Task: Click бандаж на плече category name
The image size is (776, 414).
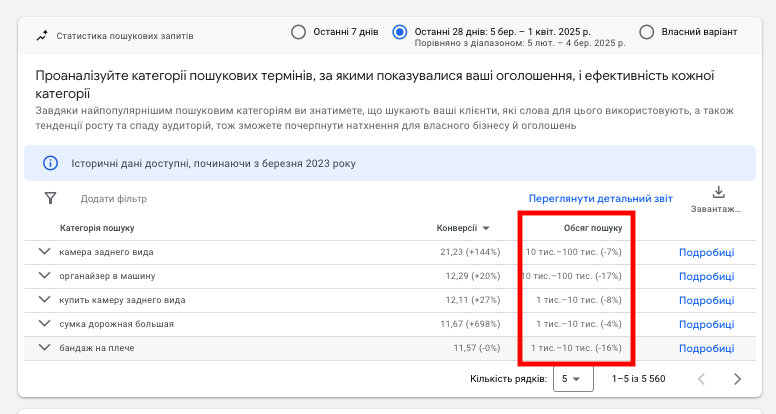Action: pos(97,348)
